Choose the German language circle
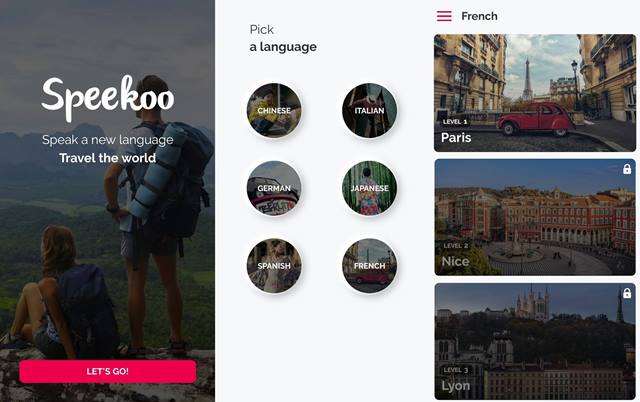 tap(274, 188)
